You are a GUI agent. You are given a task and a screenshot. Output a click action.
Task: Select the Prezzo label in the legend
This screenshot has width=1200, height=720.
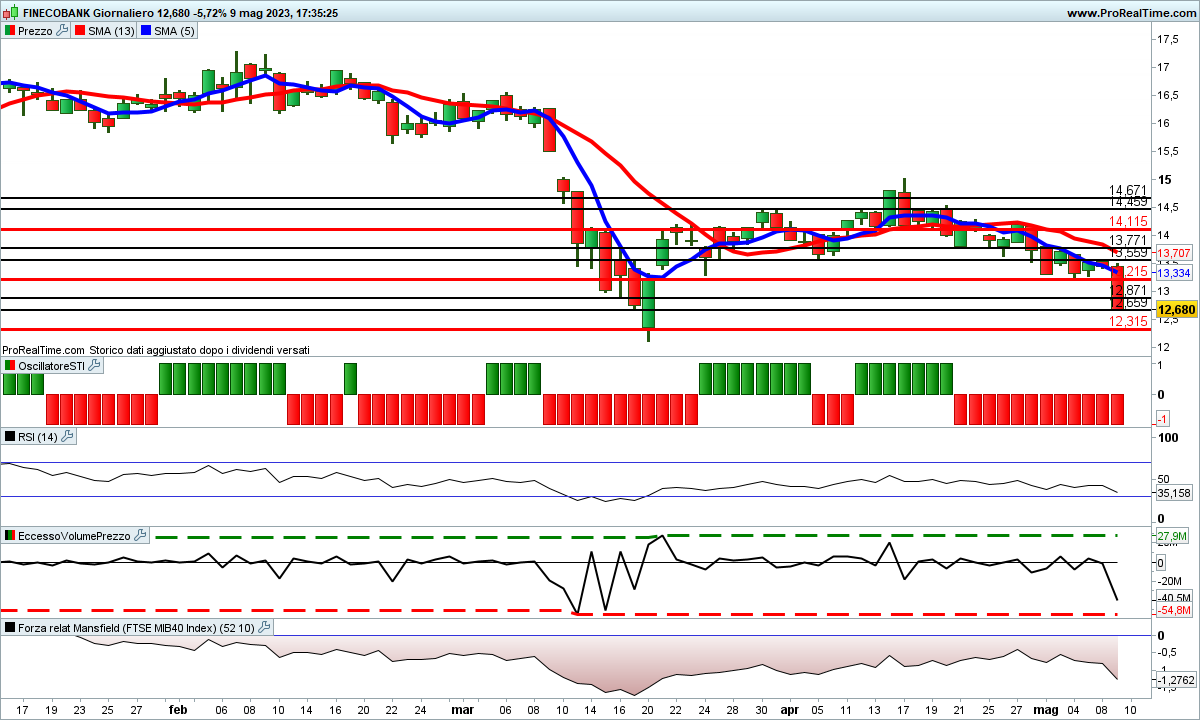pos(36,31)
